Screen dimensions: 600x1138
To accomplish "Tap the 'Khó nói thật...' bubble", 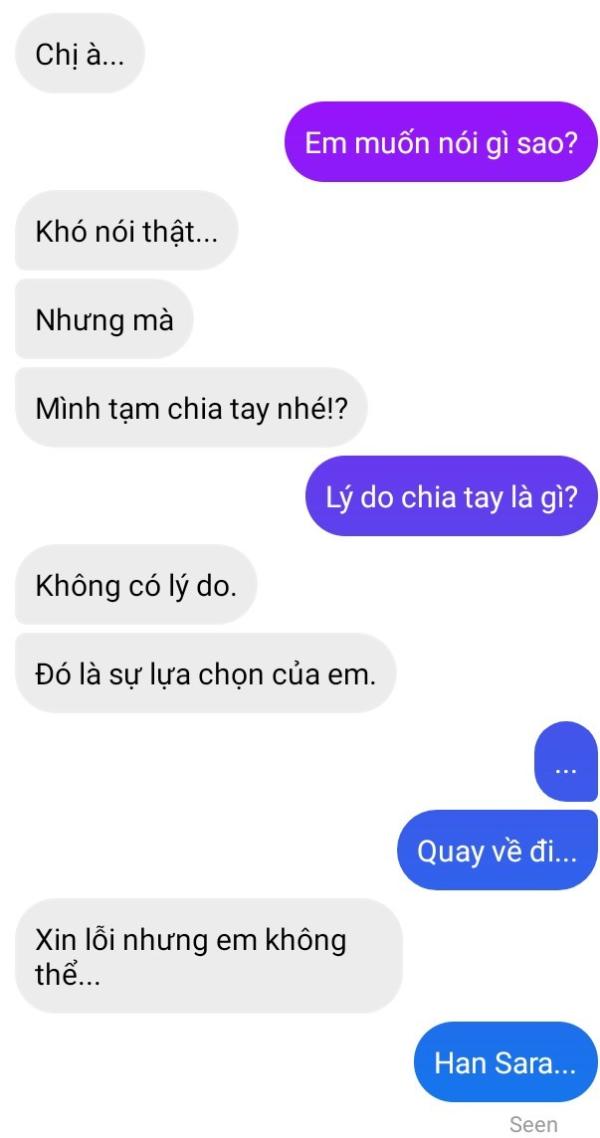I will (126, 230).
